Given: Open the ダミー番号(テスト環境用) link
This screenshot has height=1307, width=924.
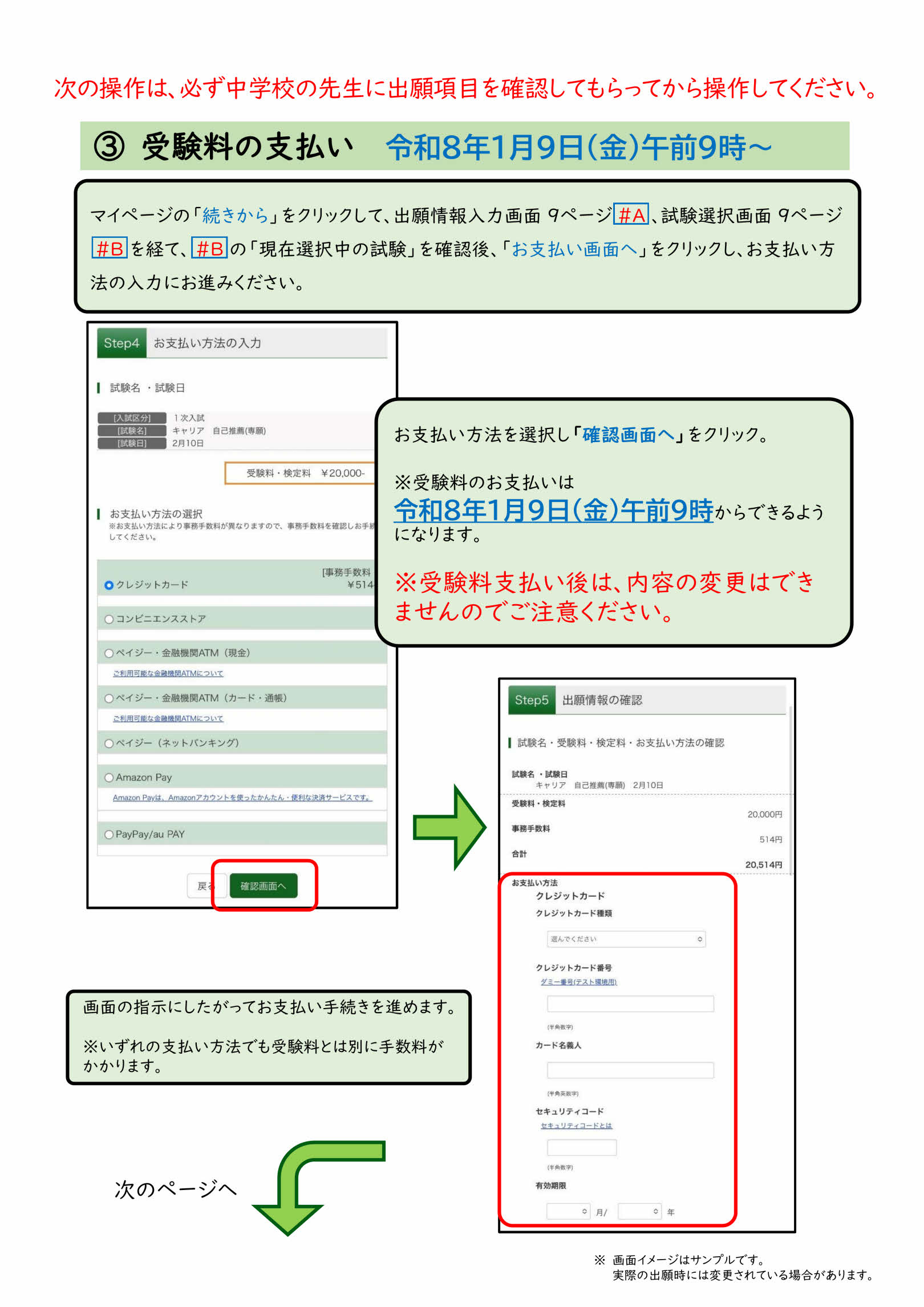Looking at the screenshot, I should tap(578, 982).
